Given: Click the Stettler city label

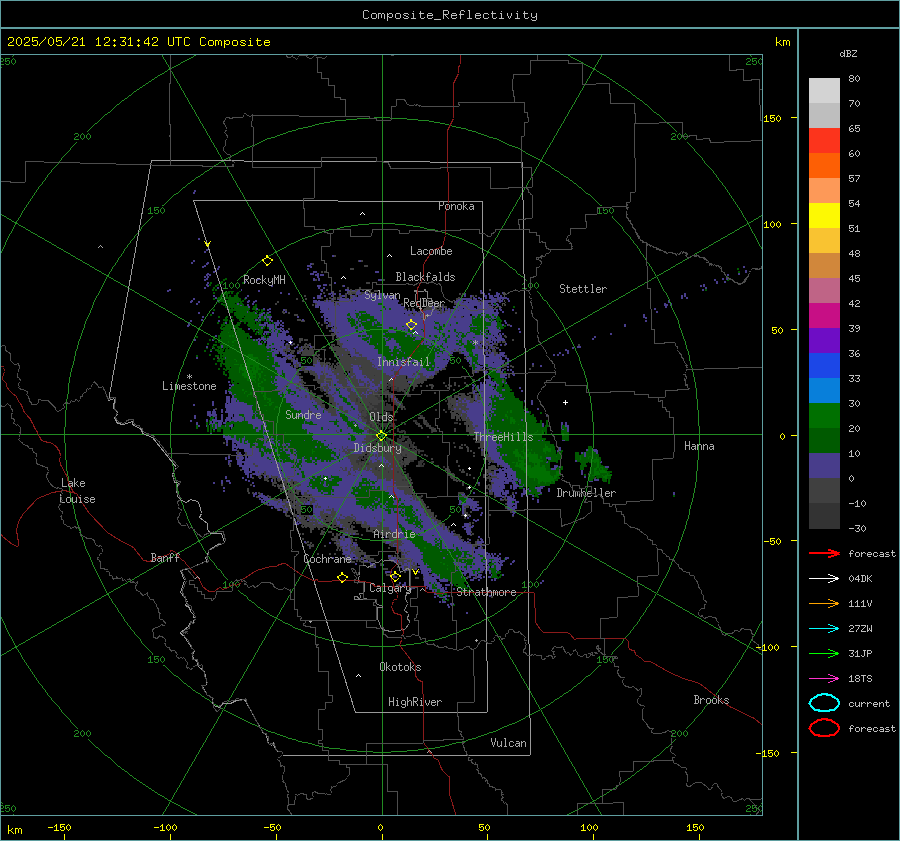Looking at the screenshot, I should click(x=583, y=289).
